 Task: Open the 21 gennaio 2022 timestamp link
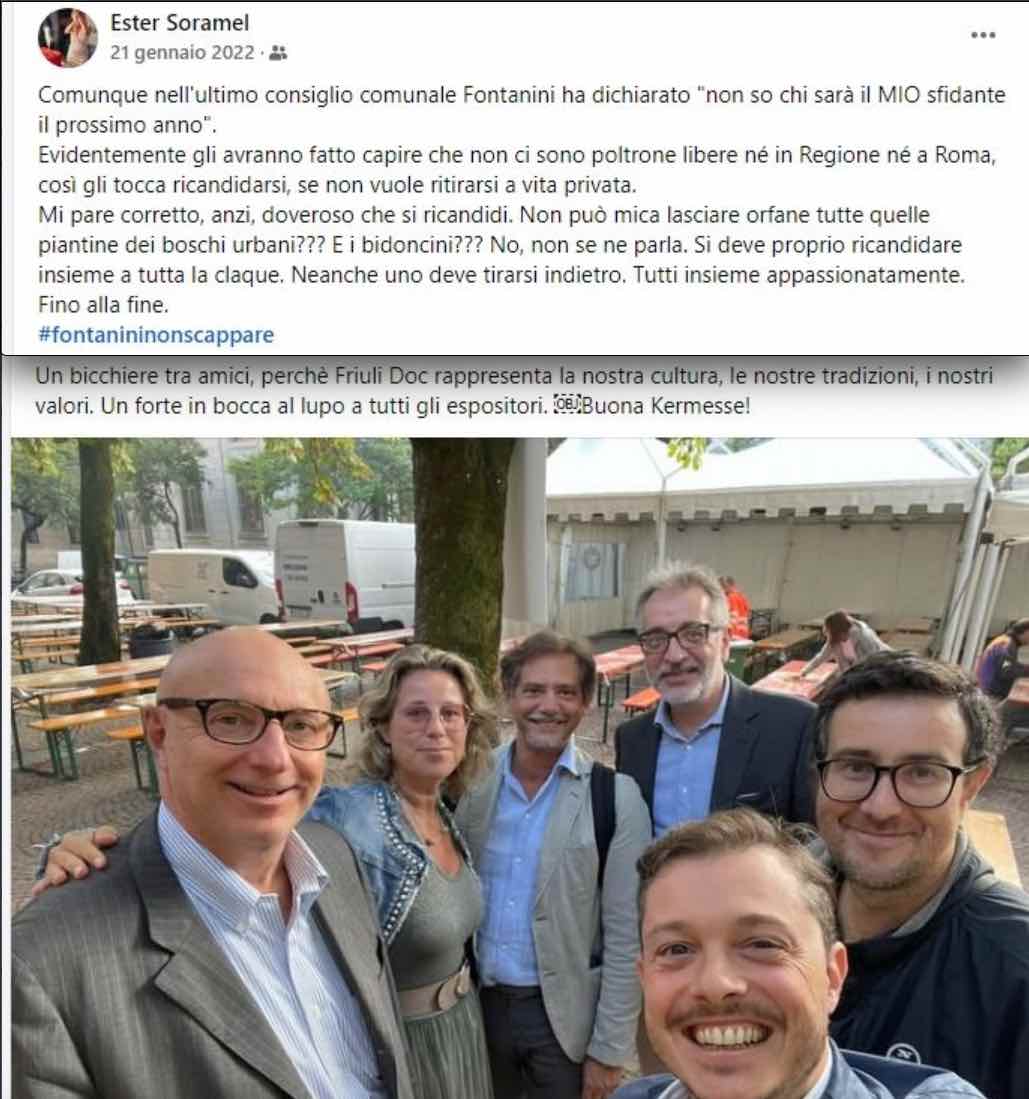coord(182,53)
